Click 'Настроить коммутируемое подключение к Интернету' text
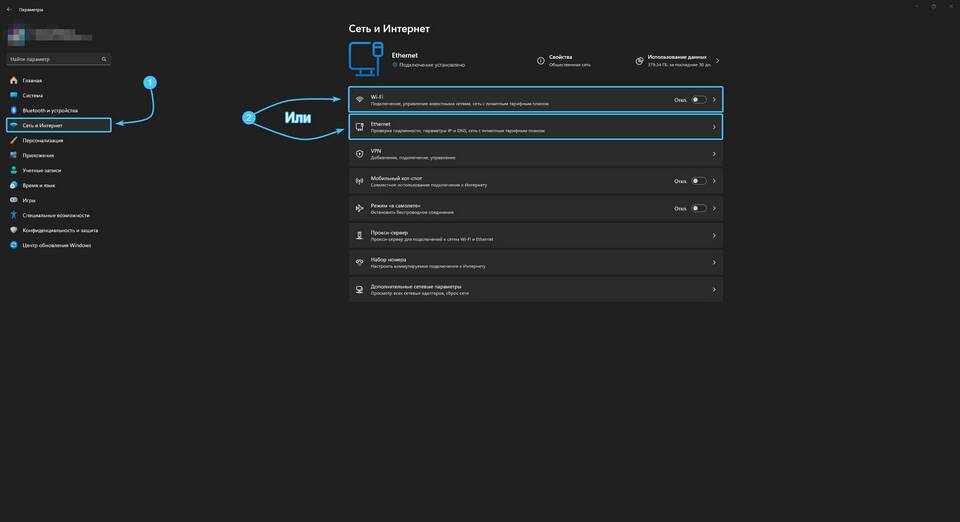Screen dimensions: 960x522 428,266
